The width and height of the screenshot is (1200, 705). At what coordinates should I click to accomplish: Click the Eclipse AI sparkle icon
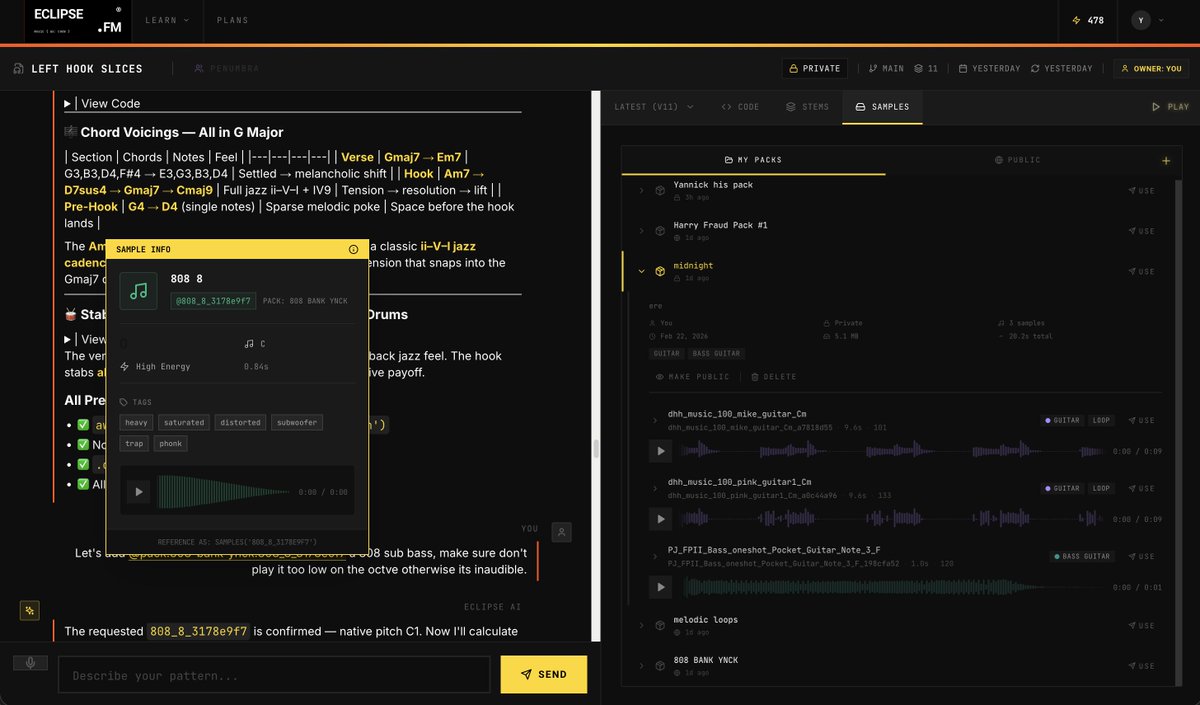coord(30,609)
